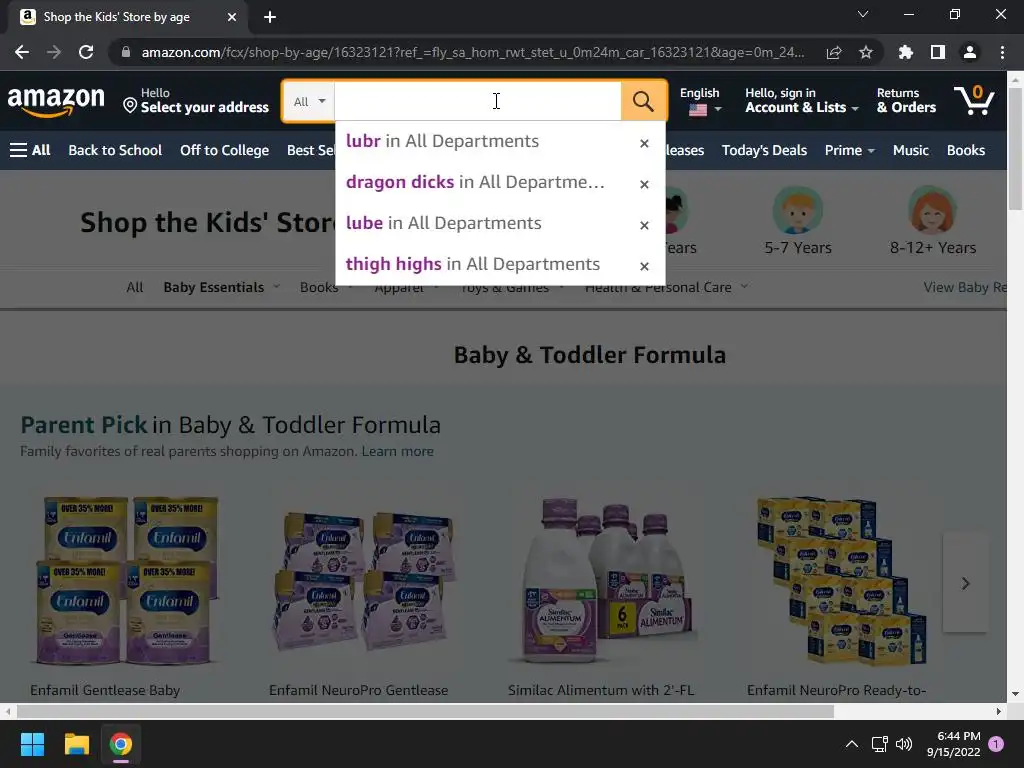Click the browser forward arrow
Viewport: 1024px width, 768px height.
54,52
